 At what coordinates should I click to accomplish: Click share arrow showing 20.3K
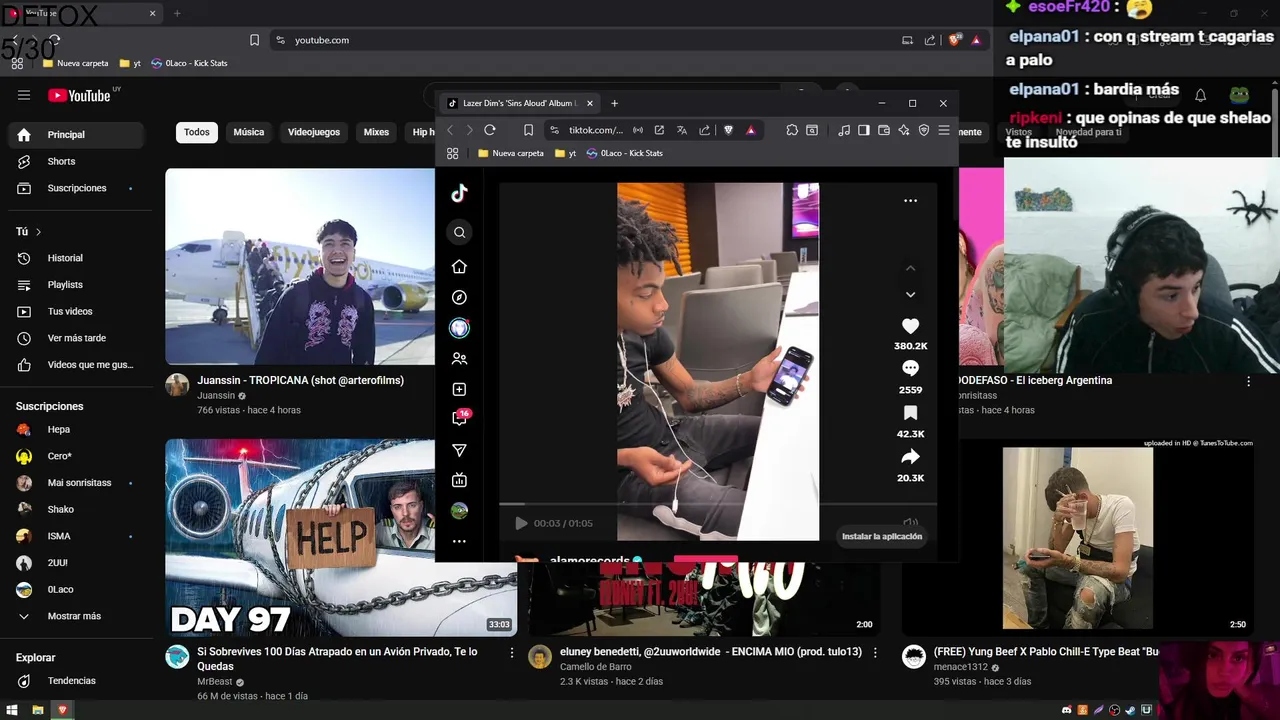910,456
